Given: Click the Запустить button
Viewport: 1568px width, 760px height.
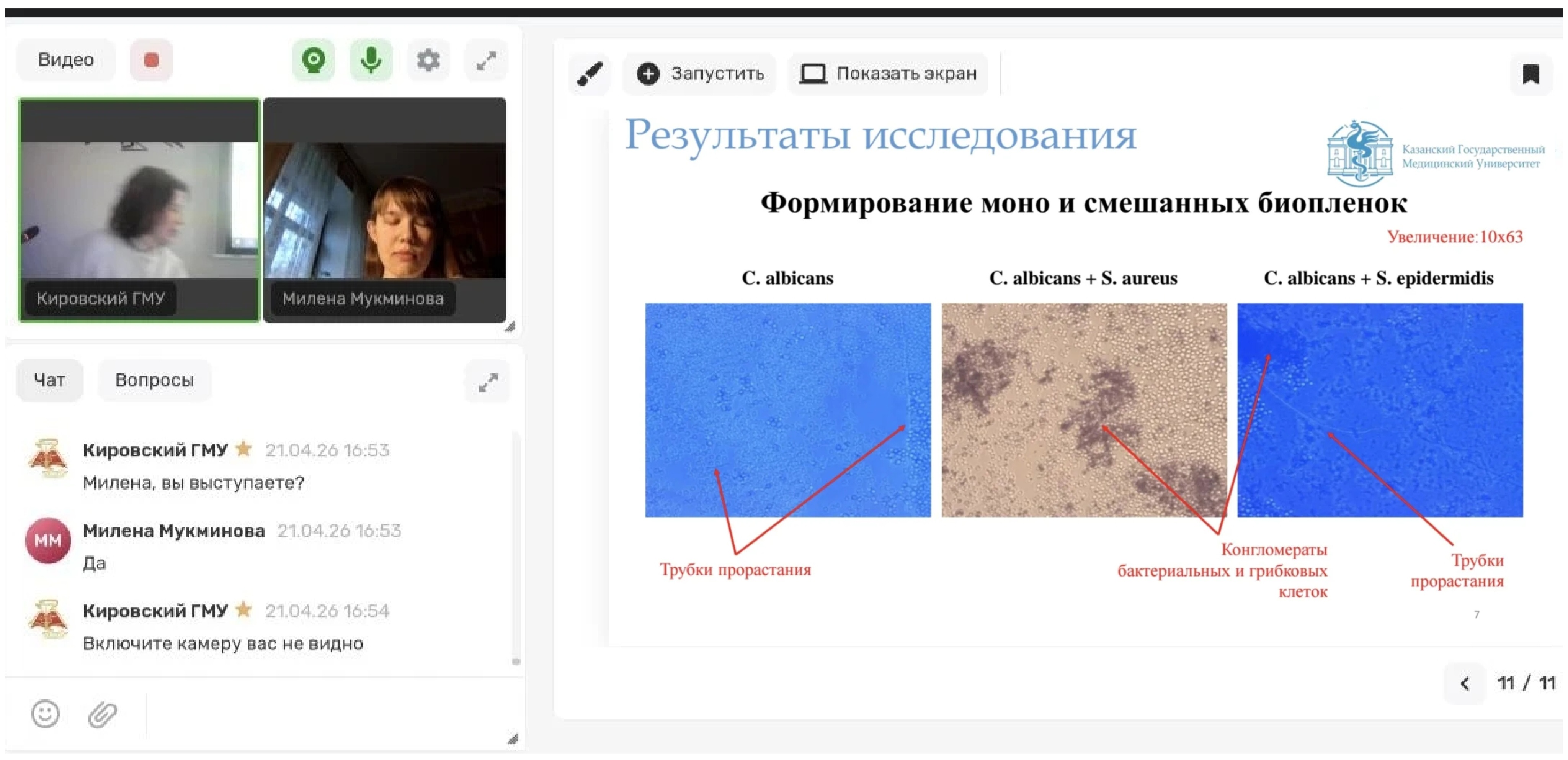Looking at the screenshot, I should point(699,74).
